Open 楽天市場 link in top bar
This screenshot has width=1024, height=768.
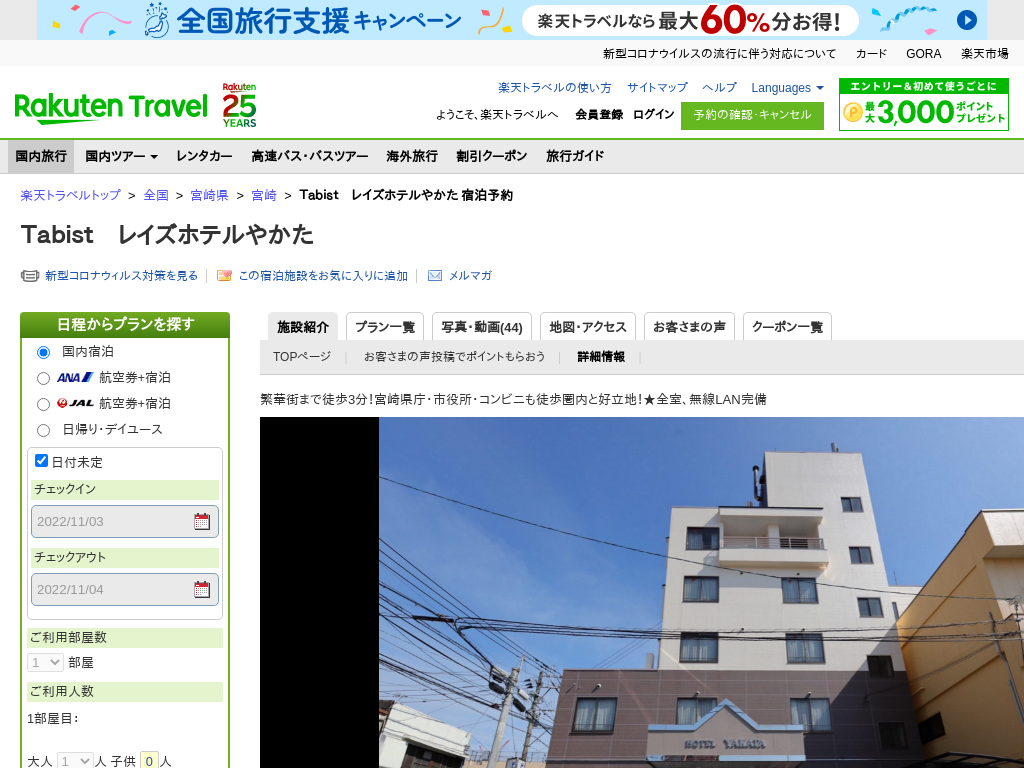point(984,54)
